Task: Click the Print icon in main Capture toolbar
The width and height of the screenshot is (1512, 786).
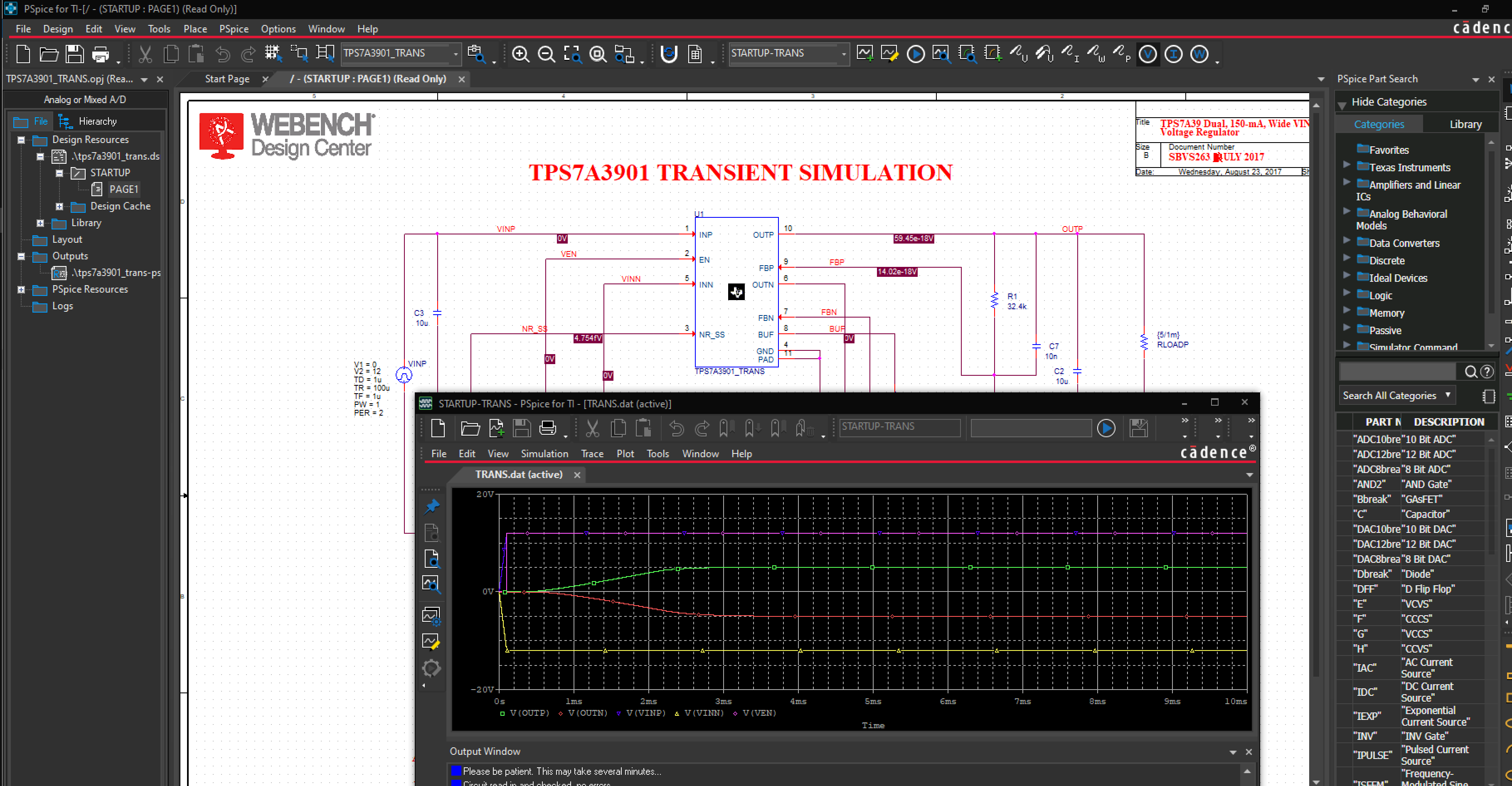Action: click(101, 54)
